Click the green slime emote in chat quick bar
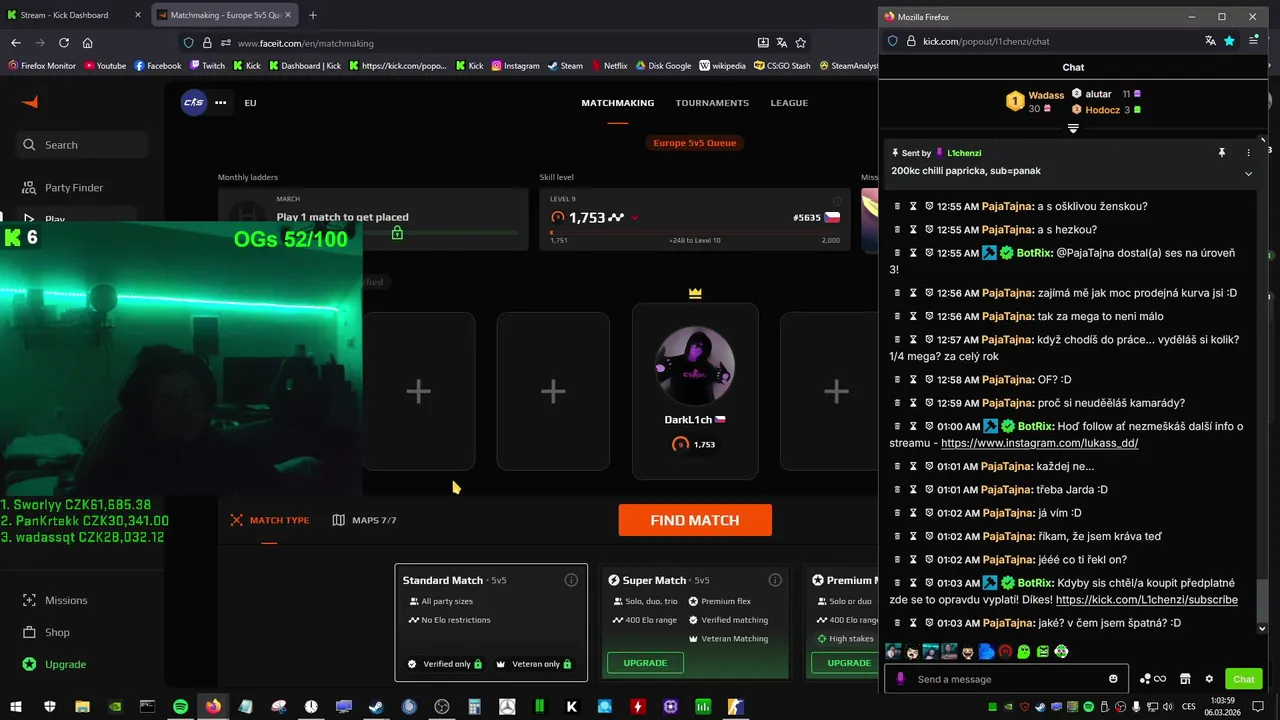The image size is (1280, 720). tap(1024, 652)
